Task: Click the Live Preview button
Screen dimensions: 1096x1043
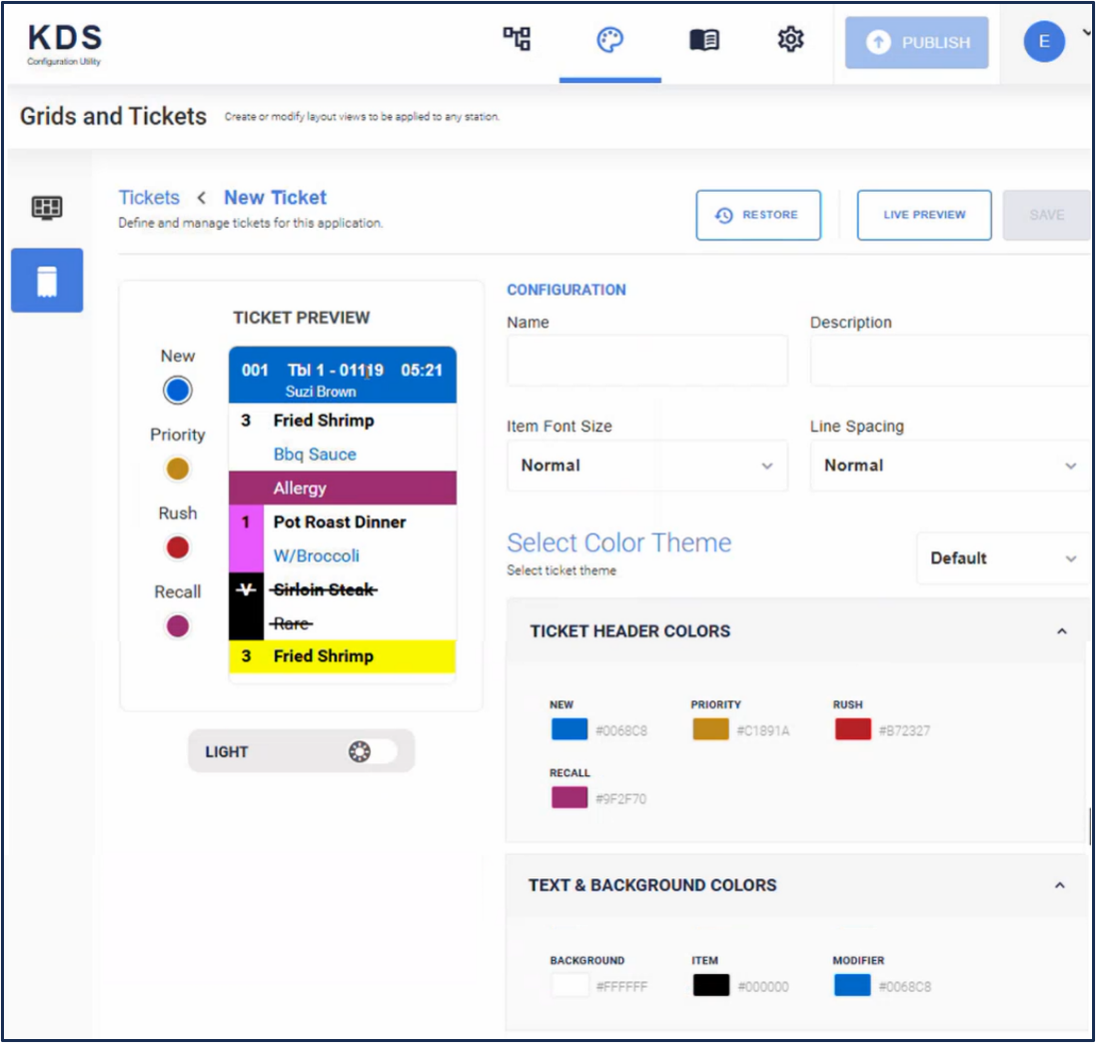Action: (x=924, y=215)
